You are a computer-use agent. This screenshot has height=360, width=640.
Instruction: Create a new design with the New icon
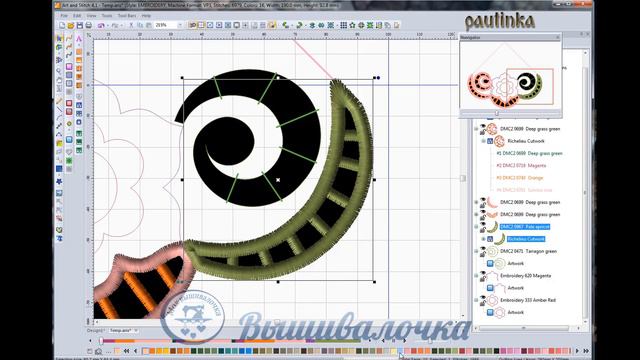click(62, 25)
